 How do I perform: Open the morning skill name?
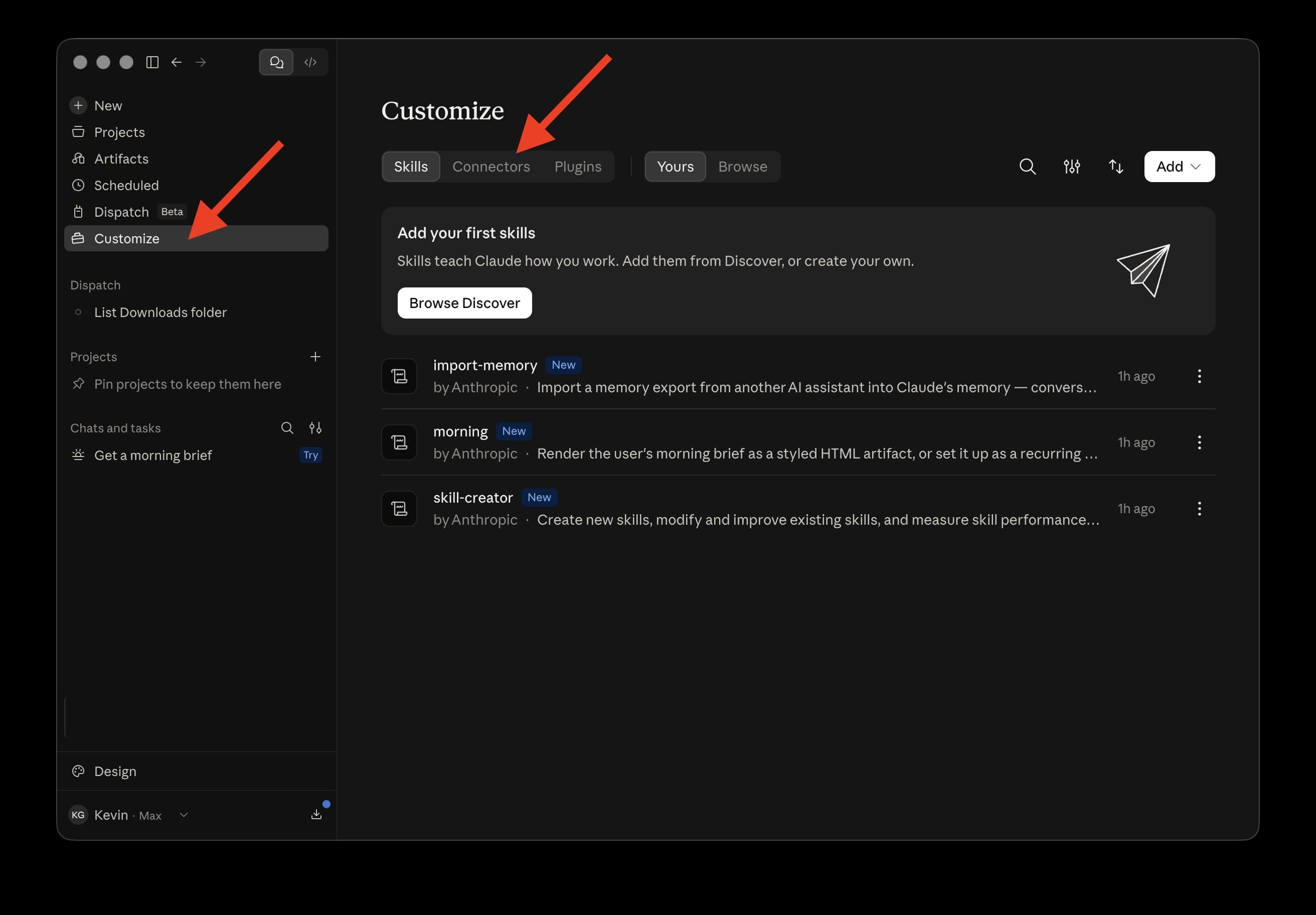pyautogui.click(x=461, y=431)
